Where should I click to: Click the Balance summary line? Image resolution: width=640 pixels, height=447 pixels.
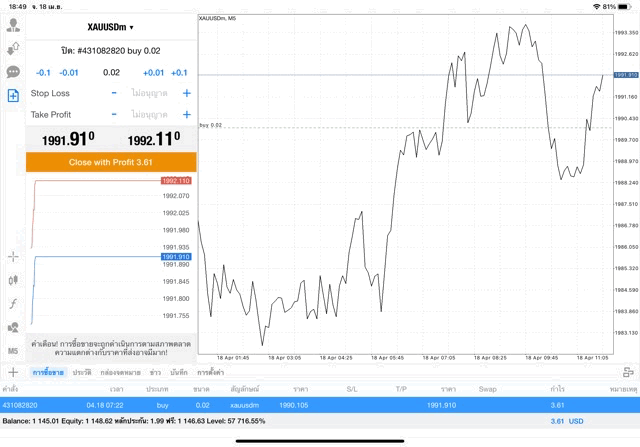(x=134, y=421)
